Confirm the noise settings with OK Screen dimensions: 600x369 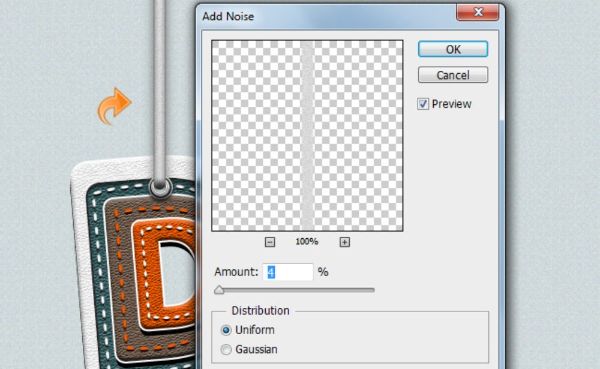pyautogui.click(x=453, y=49)
